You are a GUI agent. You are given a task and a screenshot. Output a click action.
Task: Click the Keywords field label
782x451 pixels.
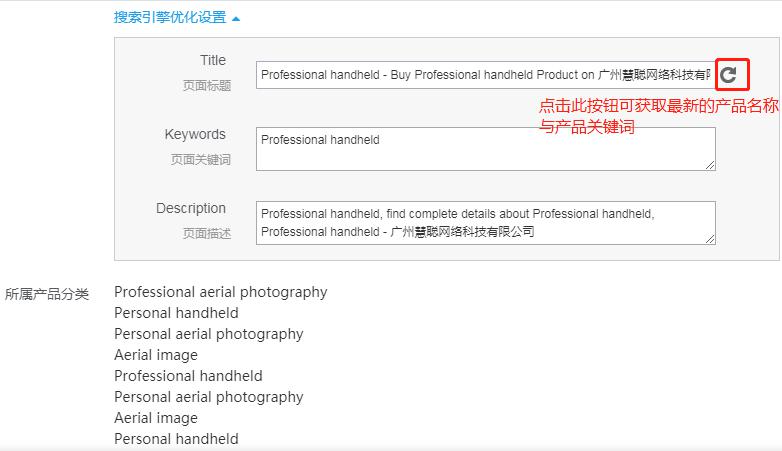[196, 135]
